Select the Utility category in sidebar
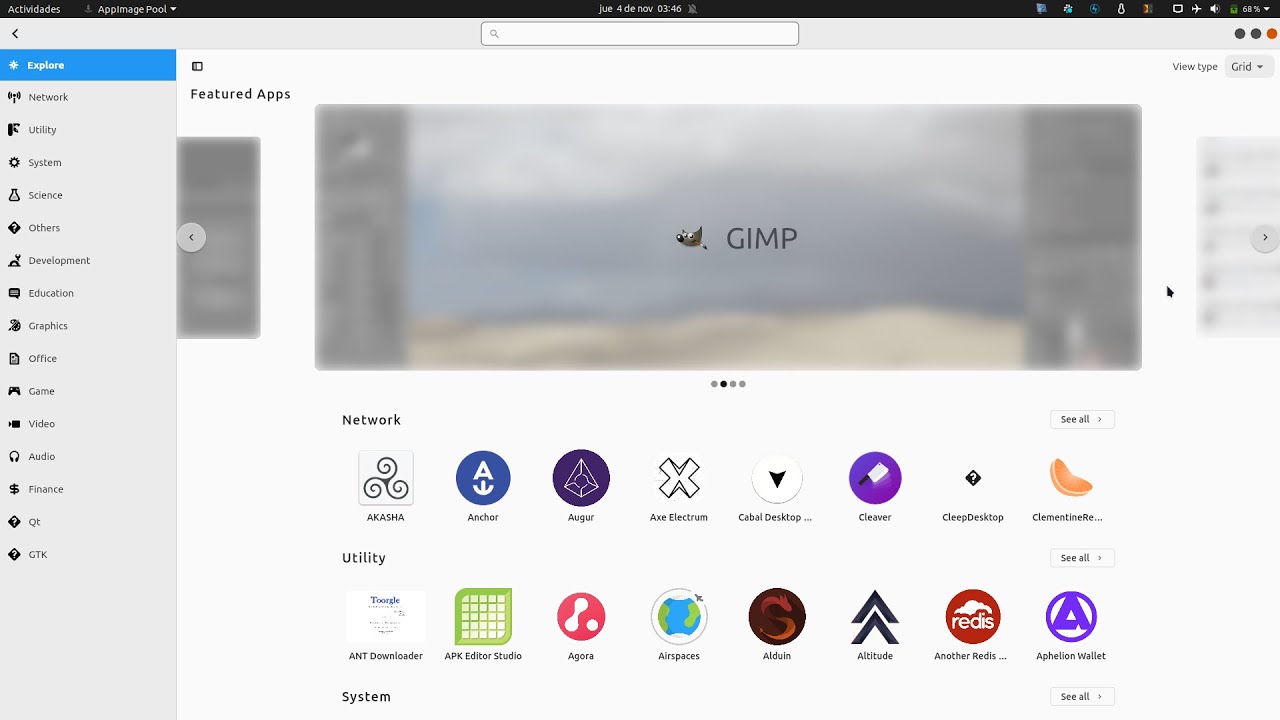The width and height of the screenshot is (1280, 720). 88,130
